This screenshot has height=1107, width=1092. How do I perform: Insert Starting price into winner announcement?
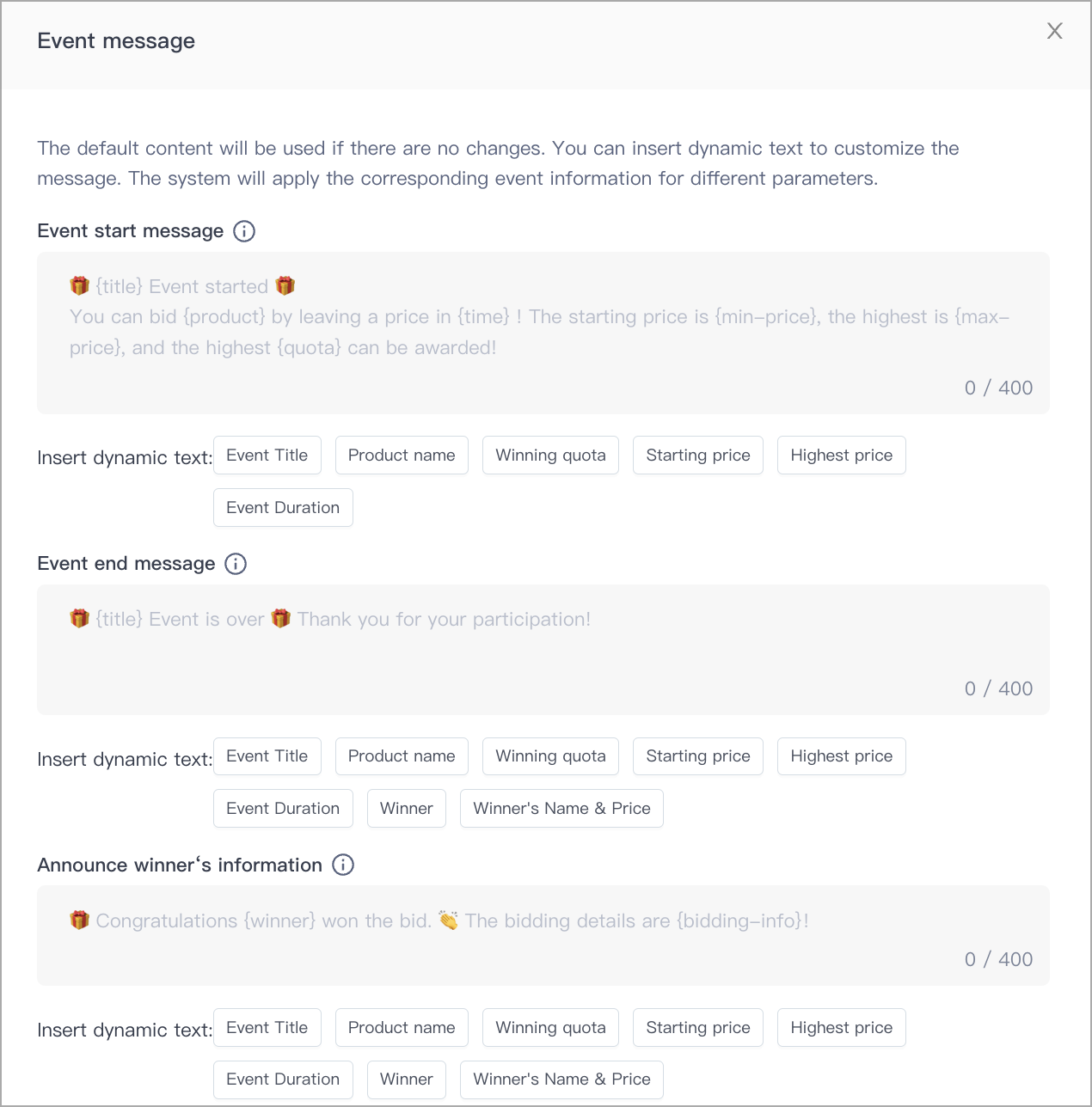[x=698, y=1028]
